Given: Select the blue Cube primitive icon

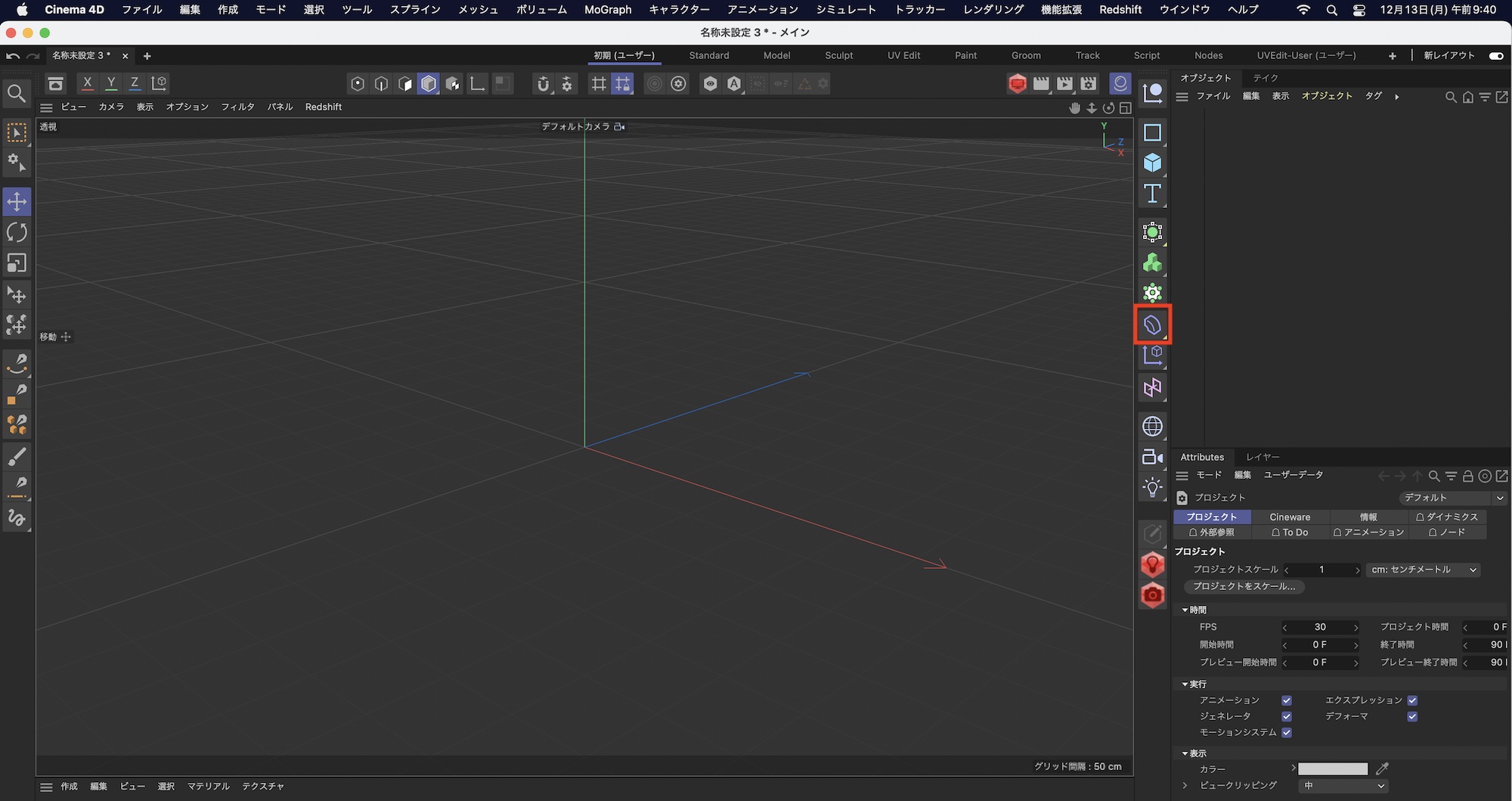Looking at the screenshot, I should 1152,163.
